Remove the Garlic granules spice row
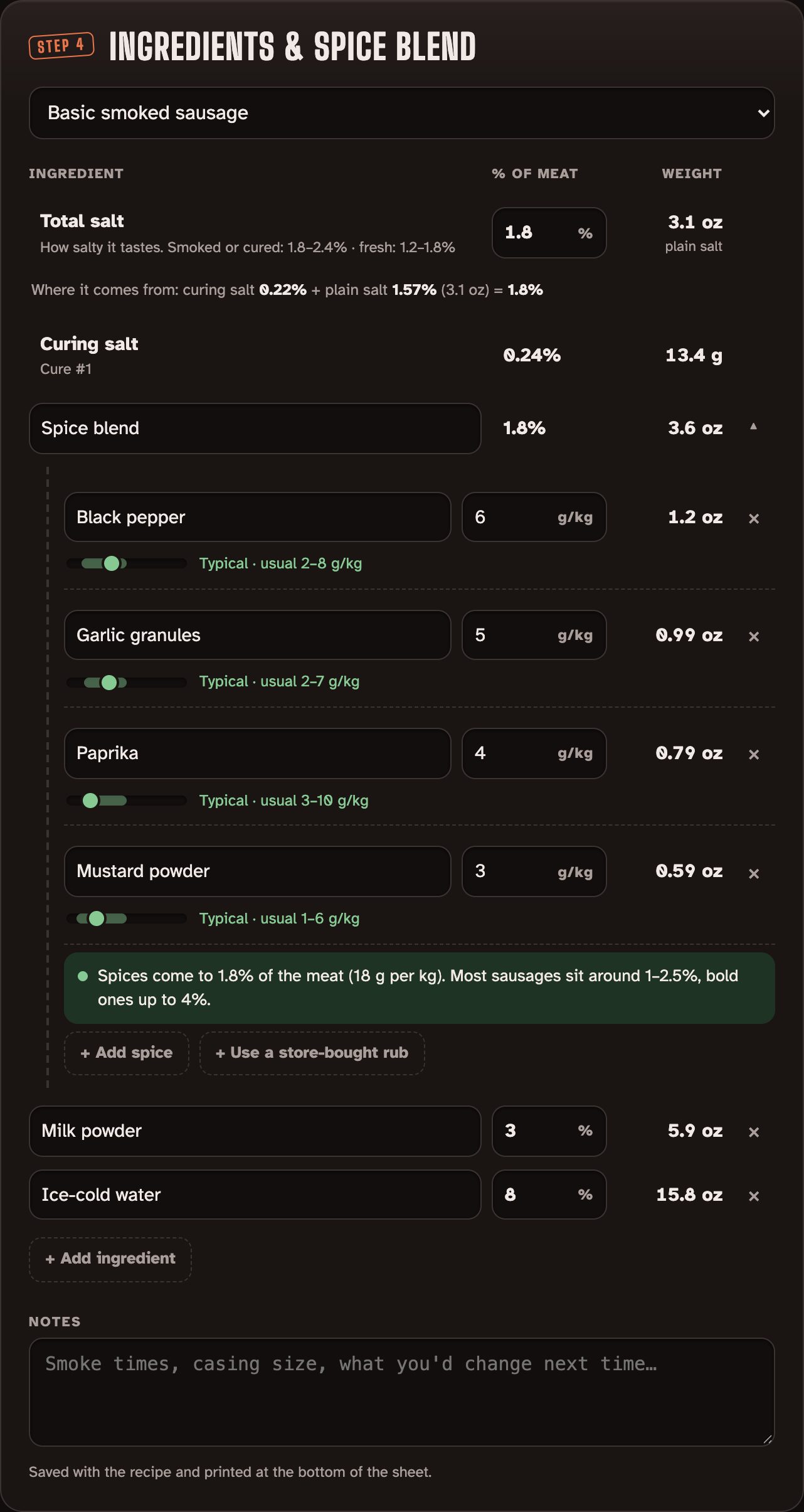The height and width of the screenshot is (1512, 804). tap(754, 636)
